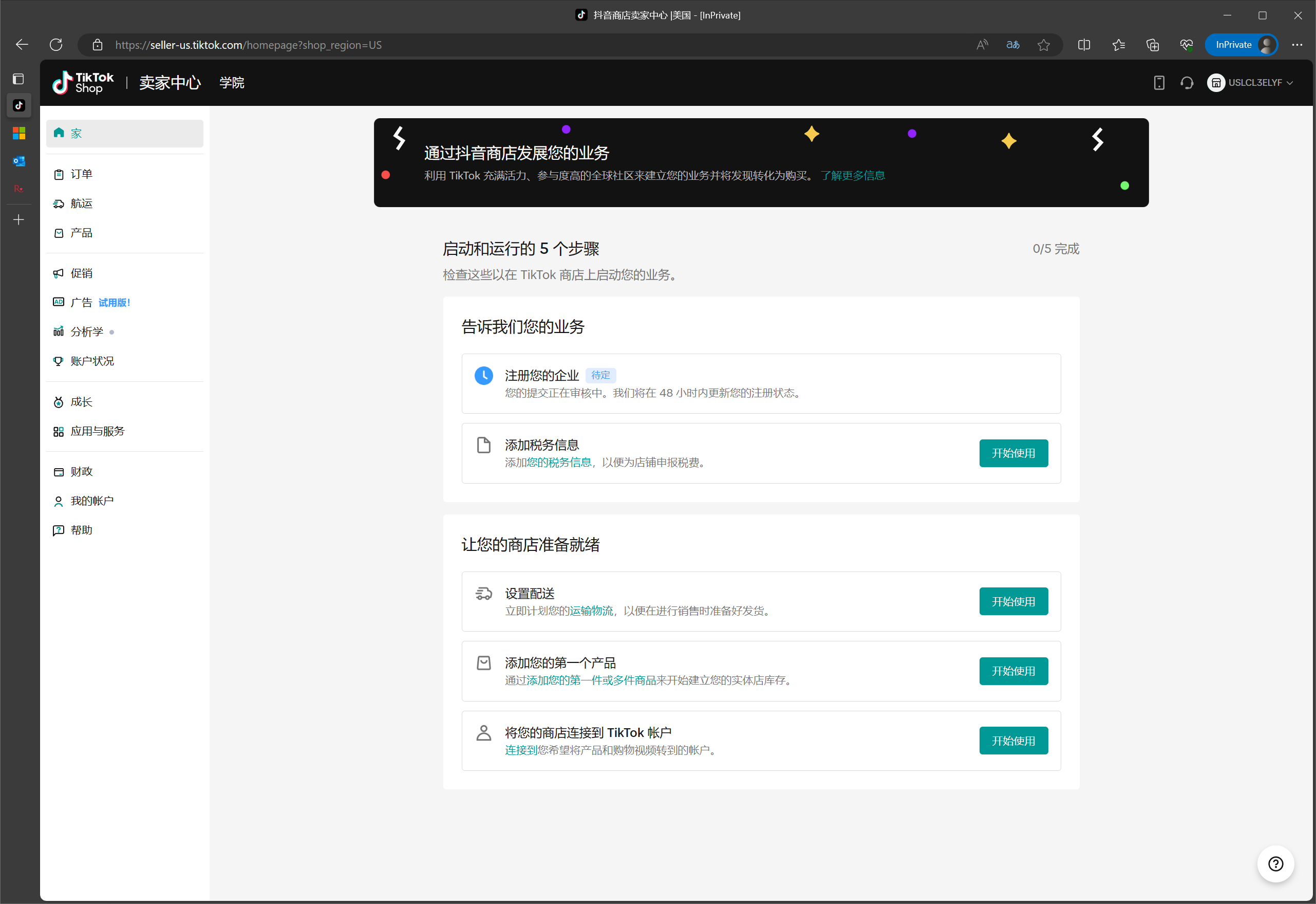Open new tab with plus icon
Screen dimensions: 1316x904
18,219
